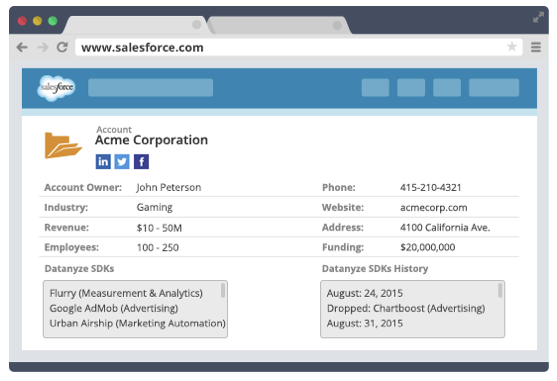Click the yellow minimize window button
This screenshot has height=381, width=557.
37,21
